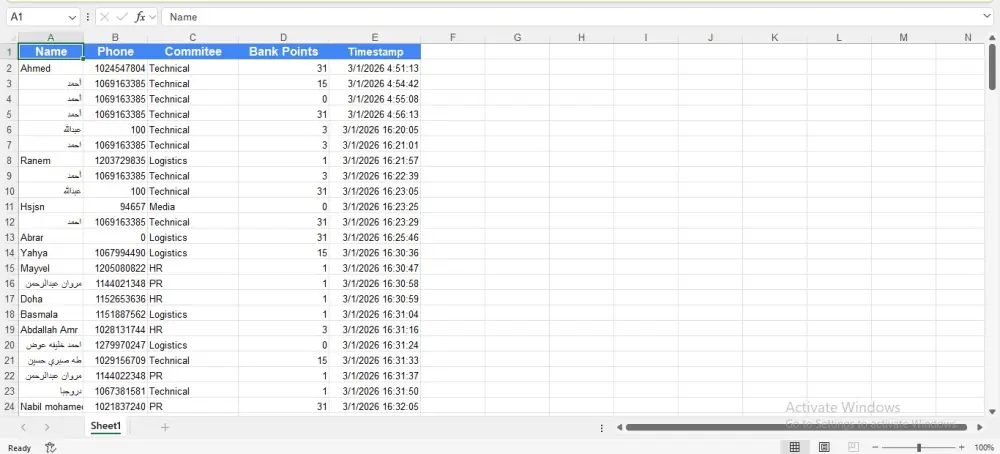1000x454 pixels.
Task: Select column C header
Action: [193, 38]
